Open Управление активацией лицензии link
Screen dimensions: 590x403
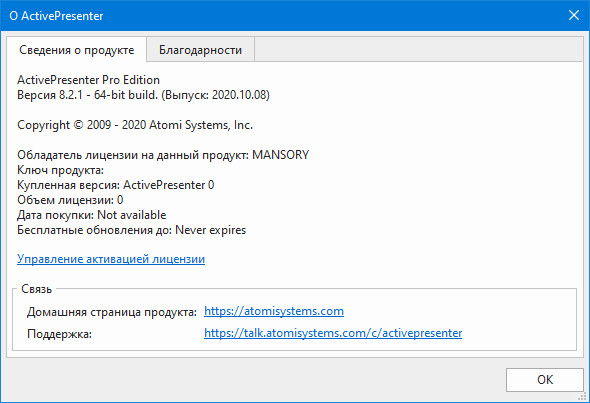(x=111, y=259)
